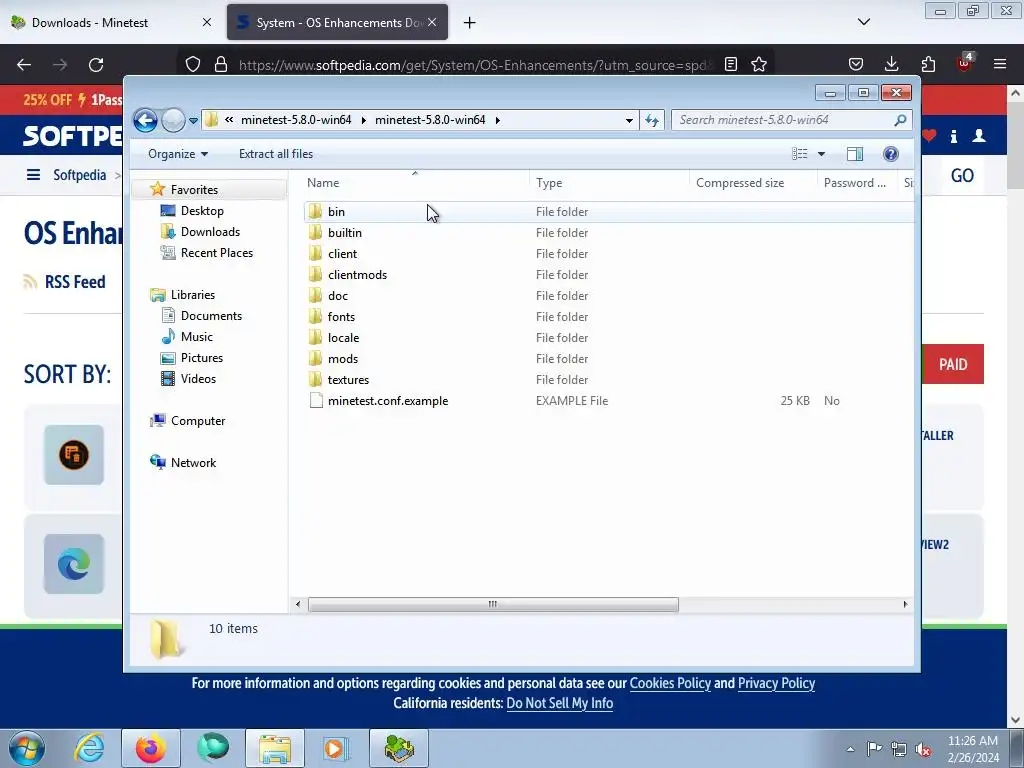
Task: Open Videos library
Action: tap(198, 379)
